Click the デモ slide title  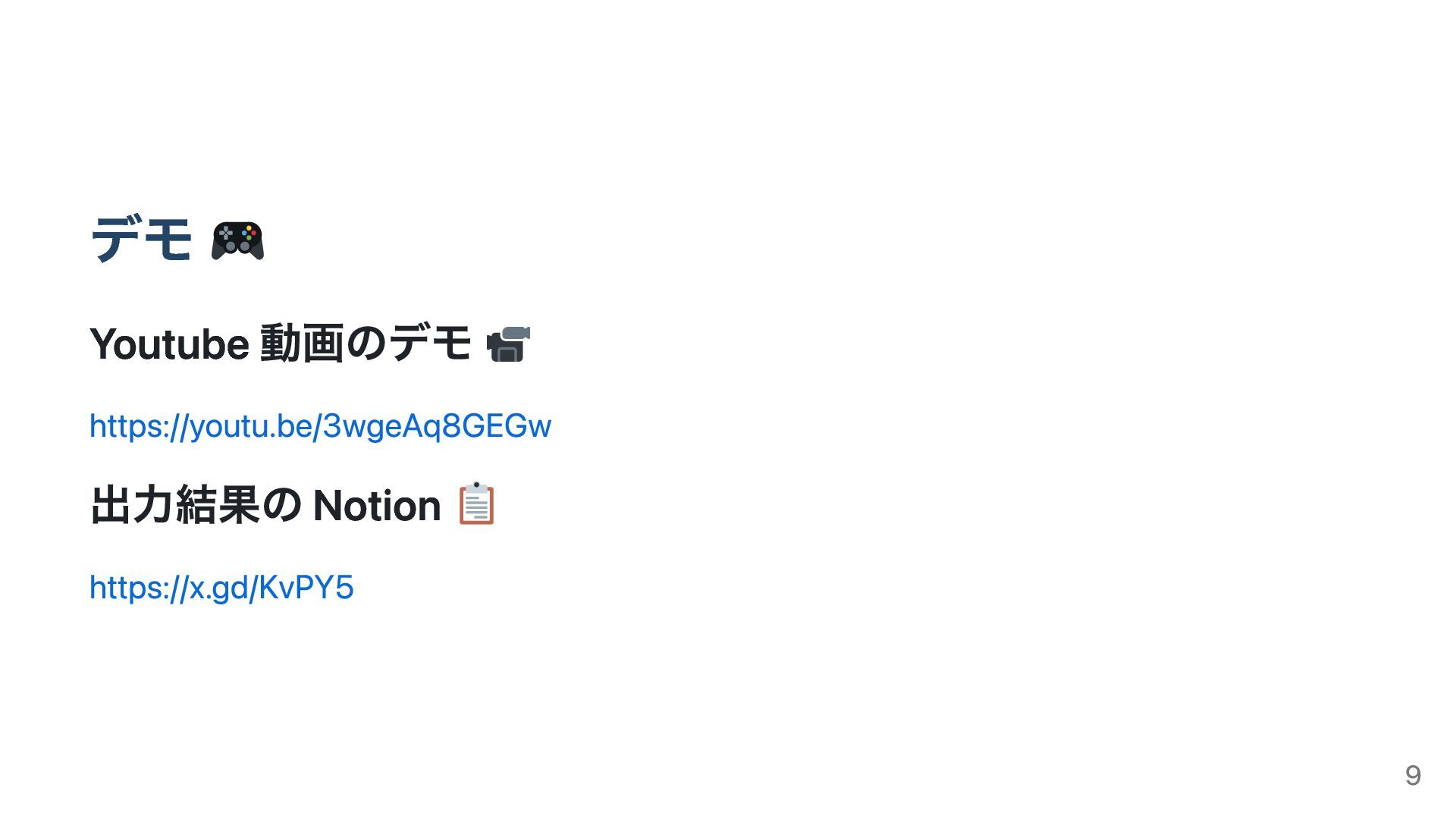(x=142, y=240)
